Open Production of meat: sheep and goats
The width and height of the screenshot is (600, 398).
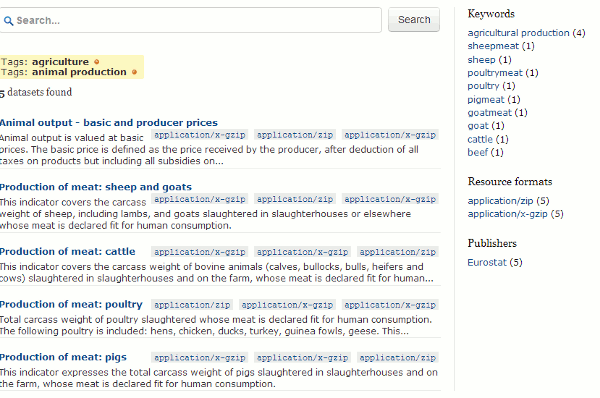pos(96,187)
